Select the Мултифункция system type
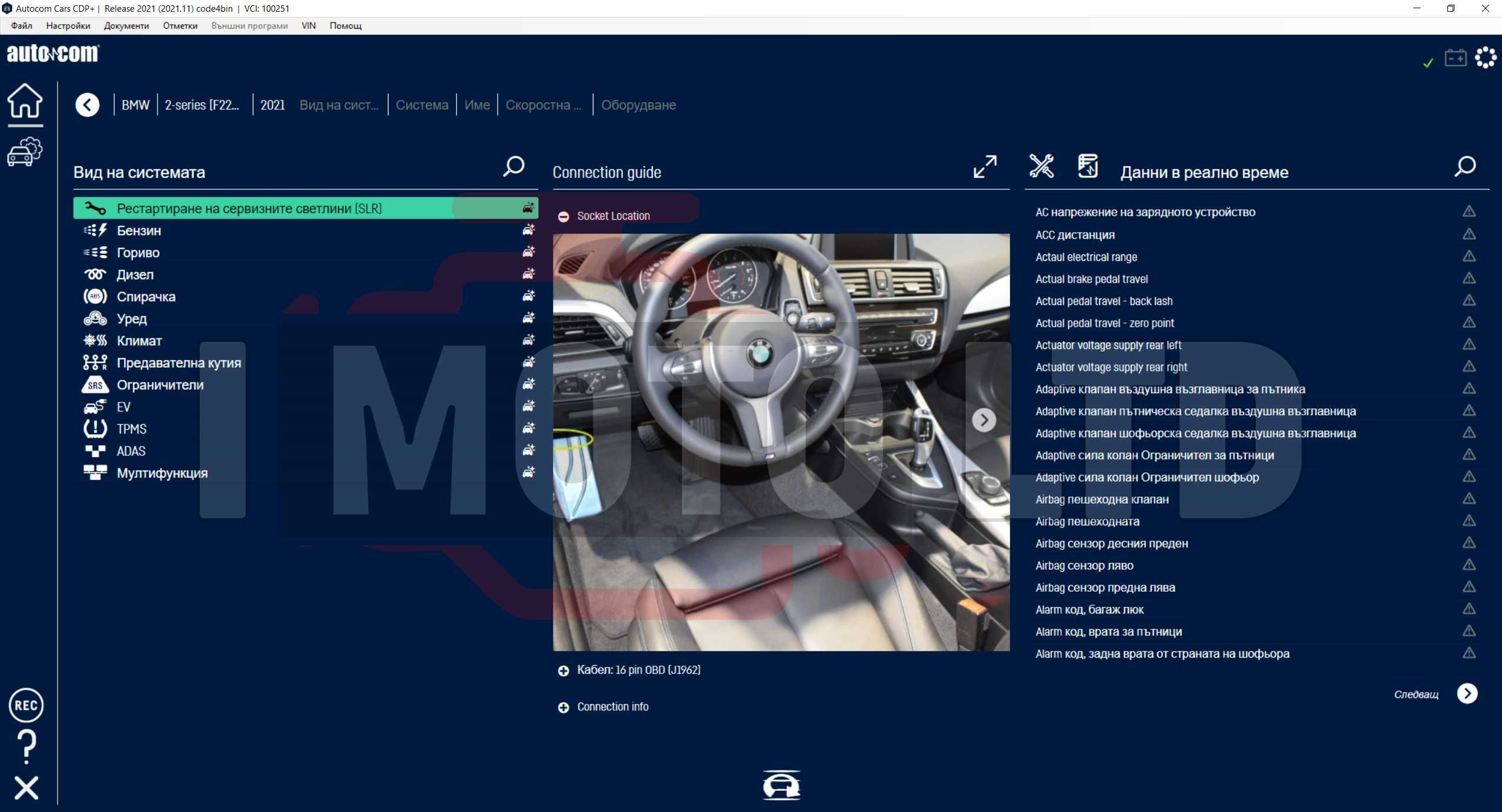 click(306, 473)
